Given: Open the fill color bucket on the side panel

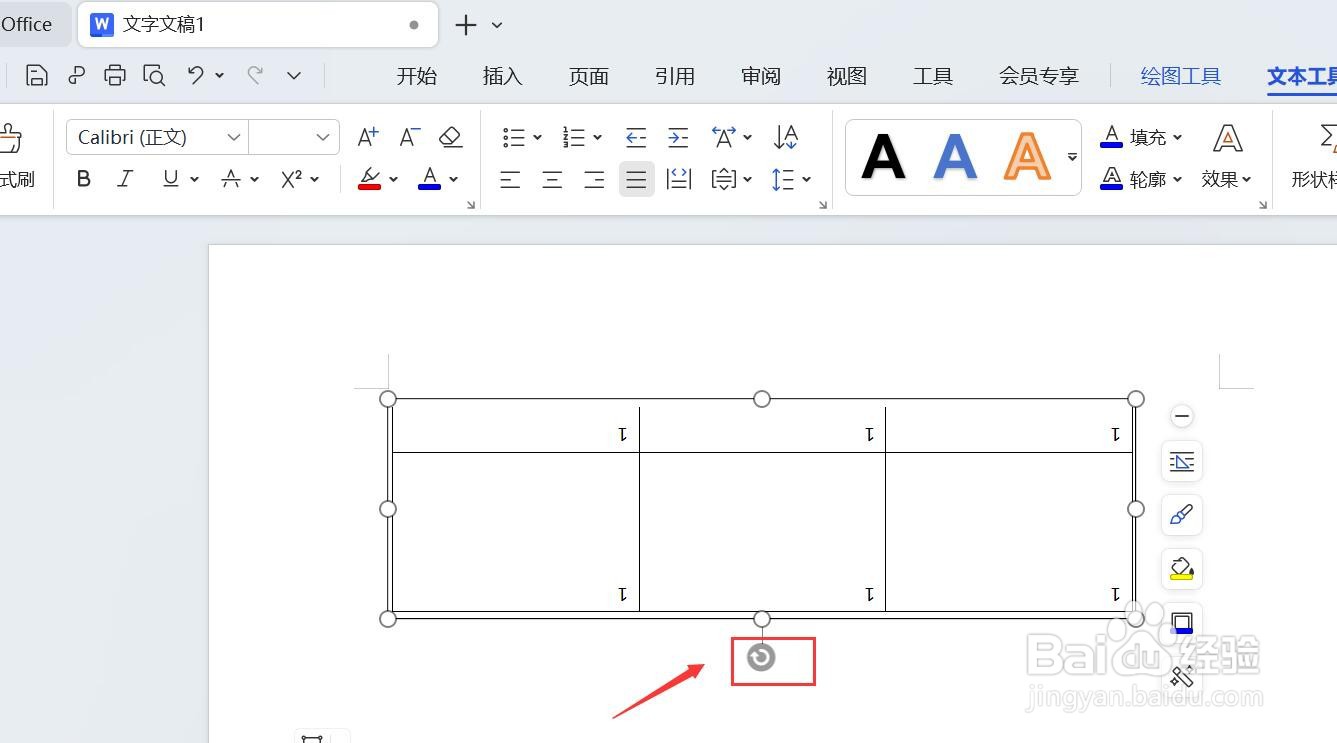Looking at the screenshot, I should pyautogui.click(x=1181, y=569).
